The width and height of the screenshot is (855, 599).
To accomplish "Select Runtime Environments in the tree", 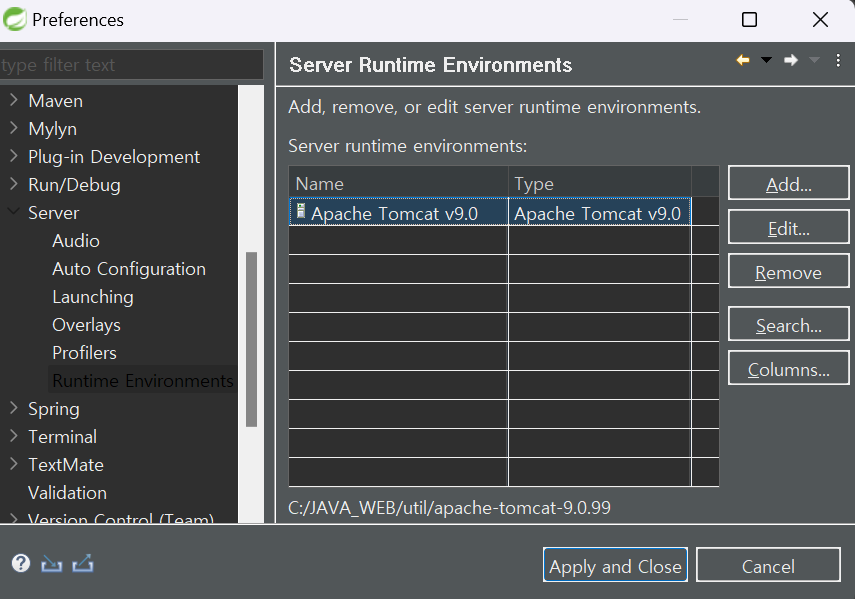I will [x=143, y=380].
